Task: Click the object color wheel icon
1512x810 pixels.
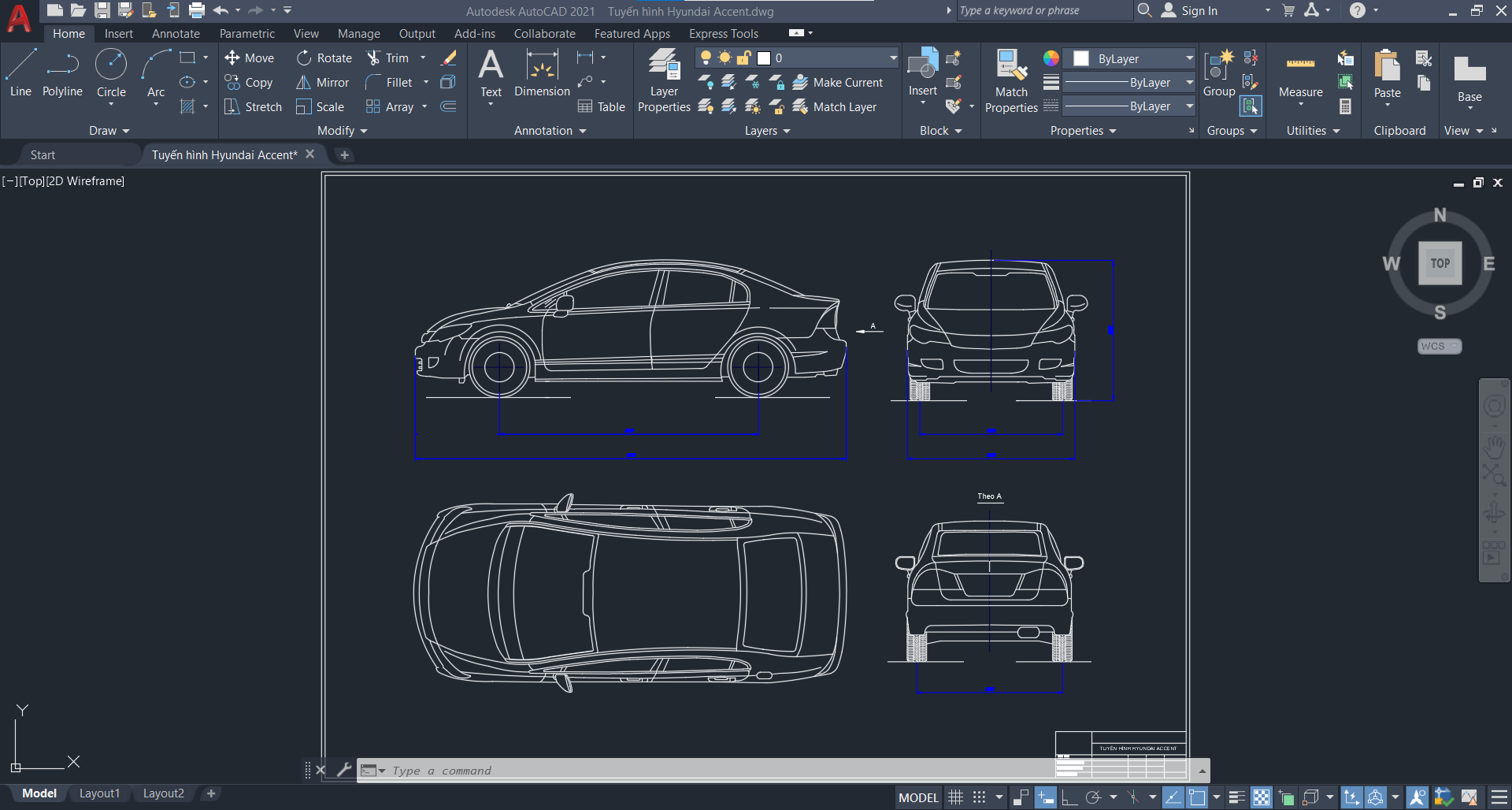Action: pyautogui.click(x=1051, y=58)
